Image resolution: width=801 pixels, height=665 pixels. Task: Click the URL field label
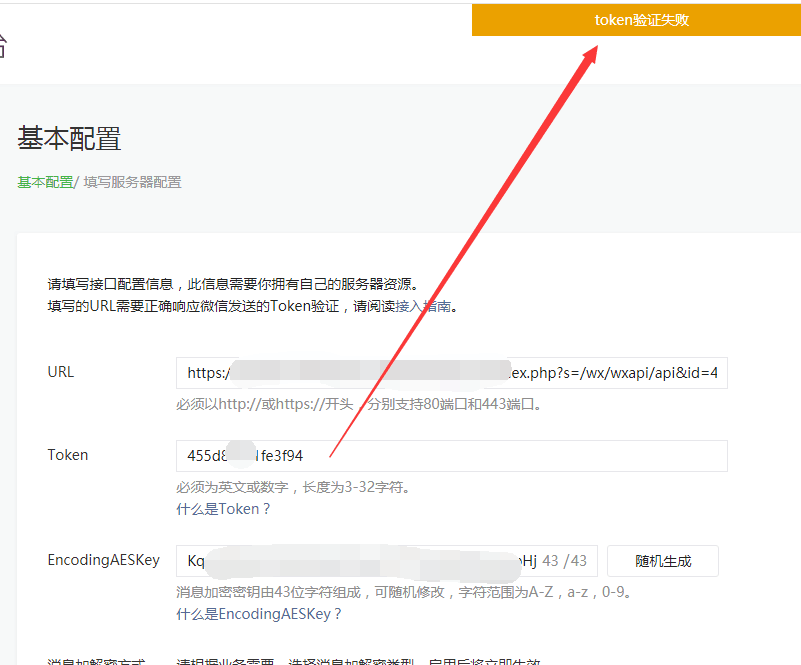click(x=61, y=372)
